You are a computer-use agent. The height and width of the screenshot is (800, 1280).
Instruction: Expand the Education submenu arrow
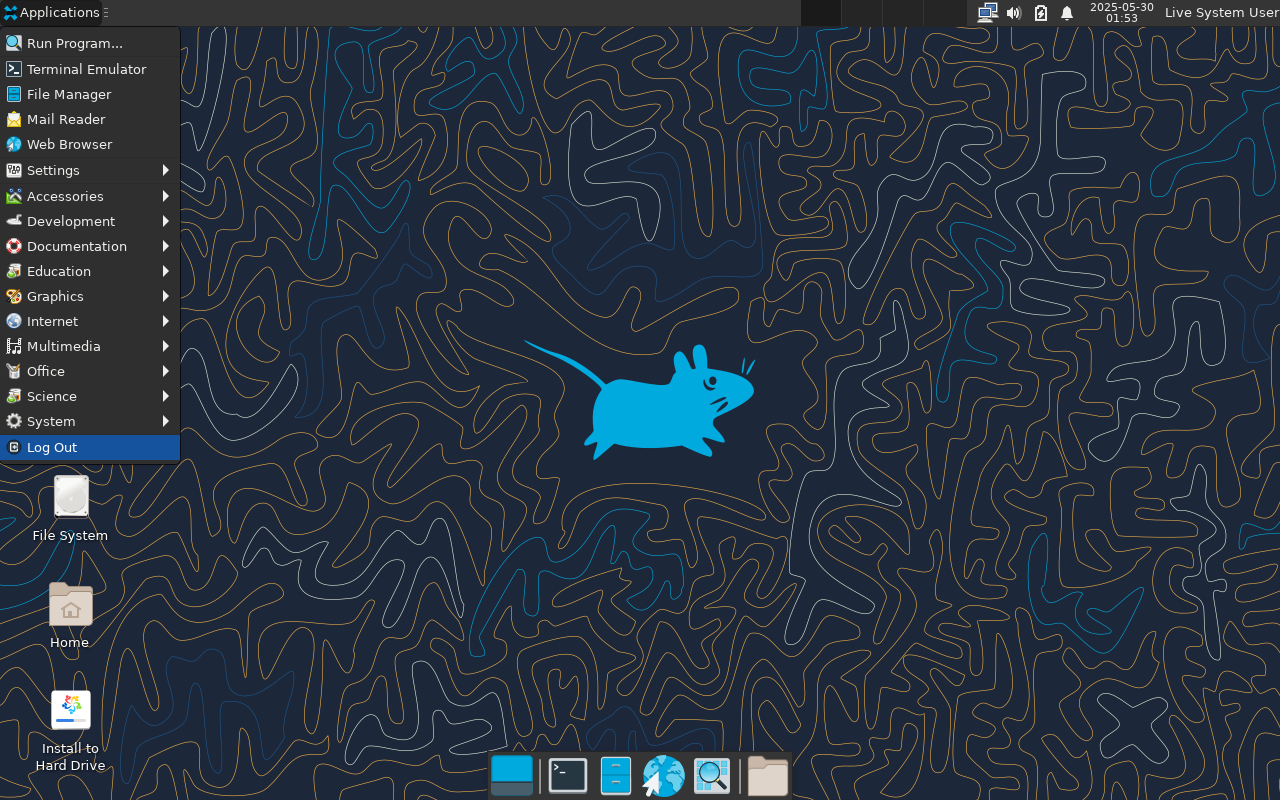[166, 271]
